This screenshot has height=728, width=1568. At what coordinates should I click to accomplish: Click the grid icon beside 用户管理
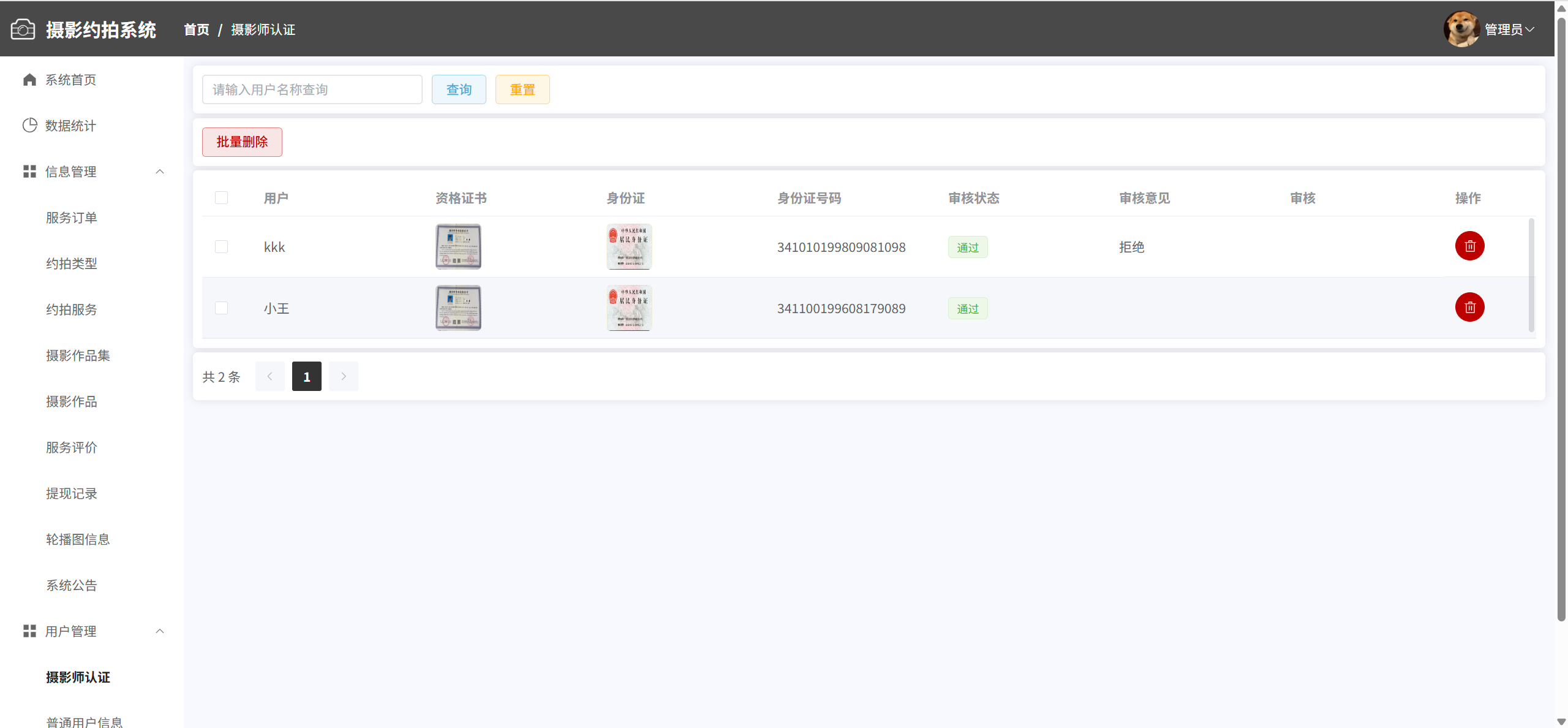tap(29, 631)
